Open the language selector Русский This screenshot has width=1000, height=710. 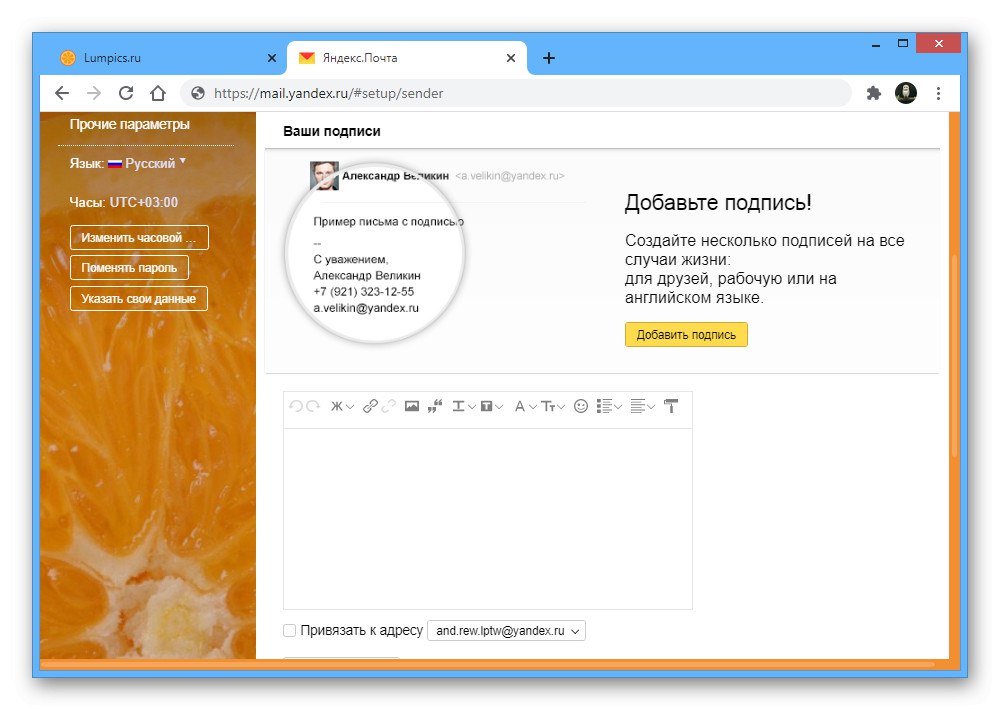pyautogui.click(x=147, y=163)
